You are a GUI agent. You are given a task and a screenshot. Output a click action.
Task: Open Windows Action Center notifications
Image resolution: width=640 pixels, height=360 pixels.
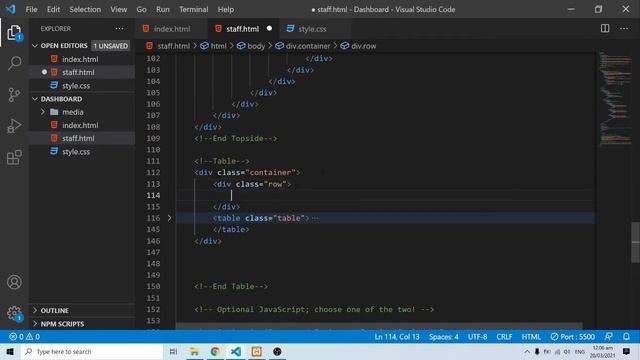coord(626,351)
